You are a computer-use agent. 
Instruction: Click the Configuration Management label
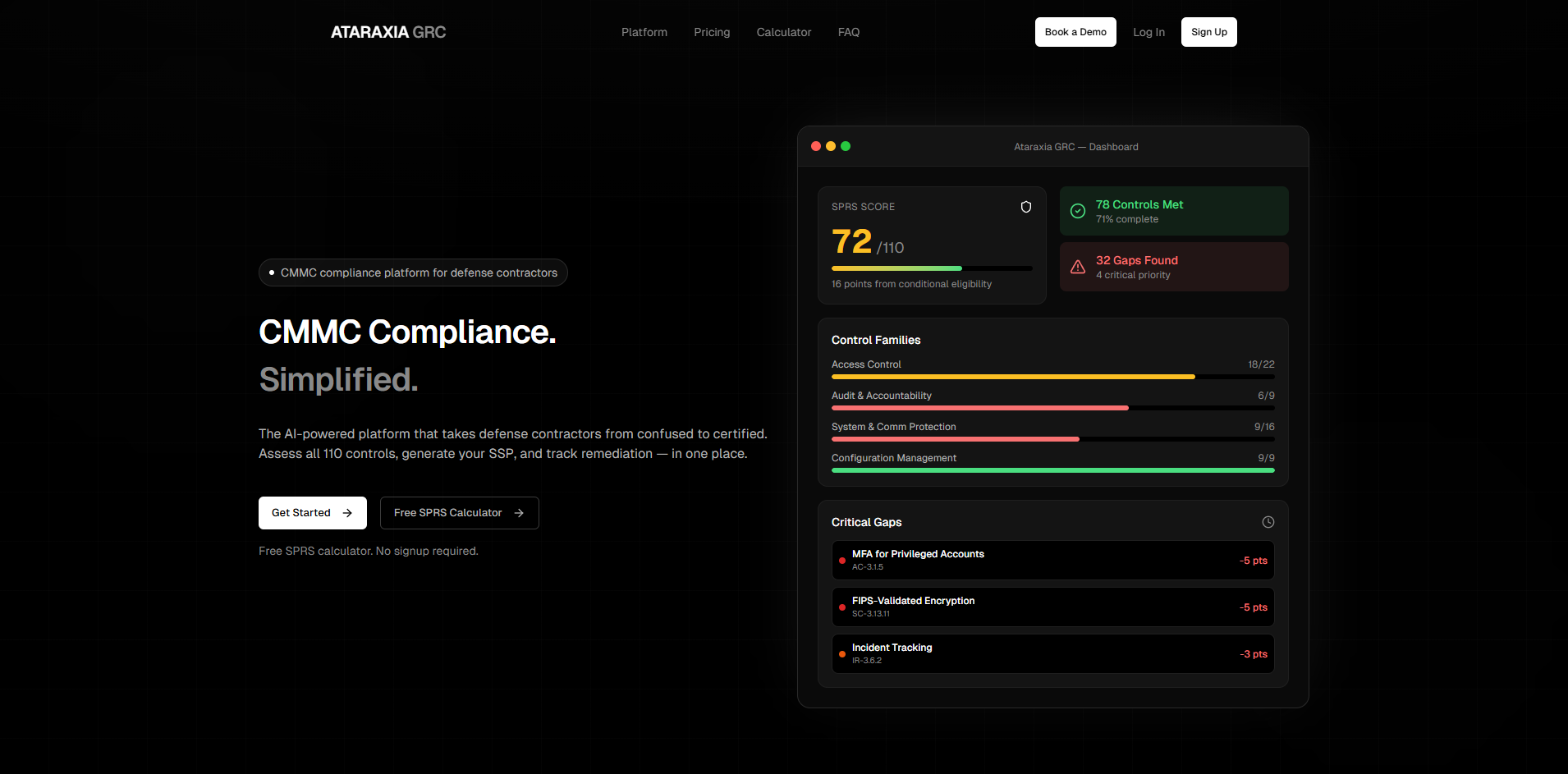click(894, 458)
